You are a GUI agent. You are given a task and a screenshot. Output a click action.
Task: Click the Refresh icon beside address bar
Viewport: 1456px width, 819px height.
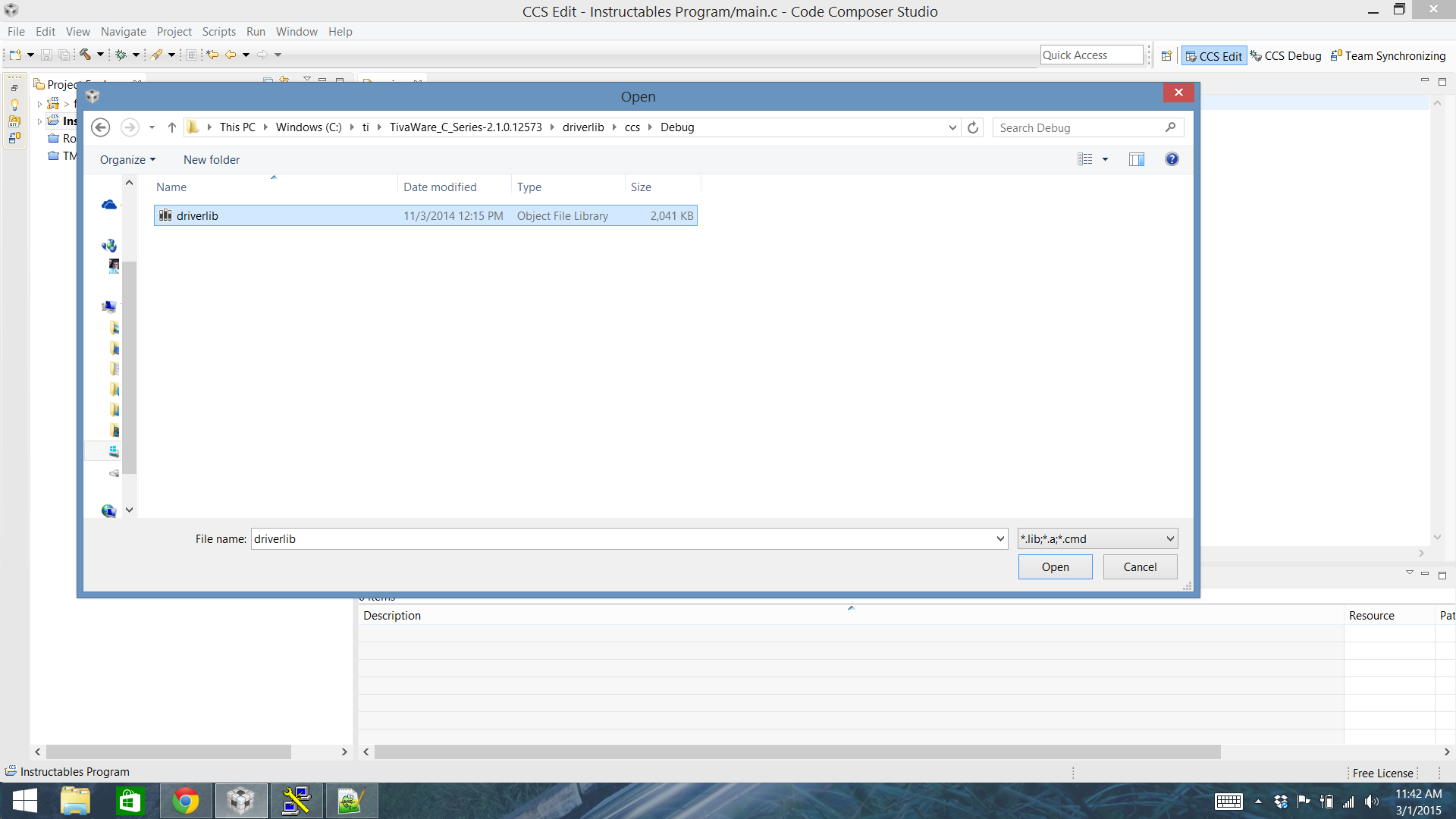(x=973, y=127)
